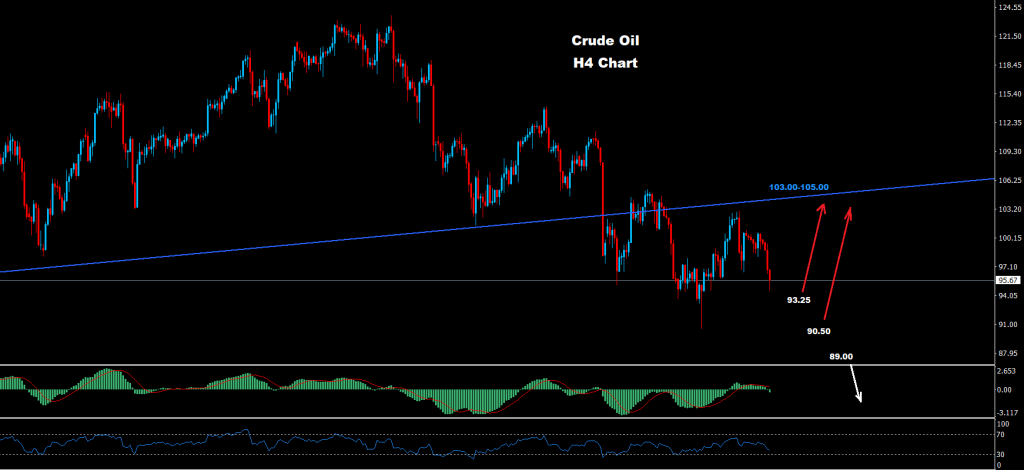Select the white downward arrow
1024x470 pixels.
(x=856, y=383)
